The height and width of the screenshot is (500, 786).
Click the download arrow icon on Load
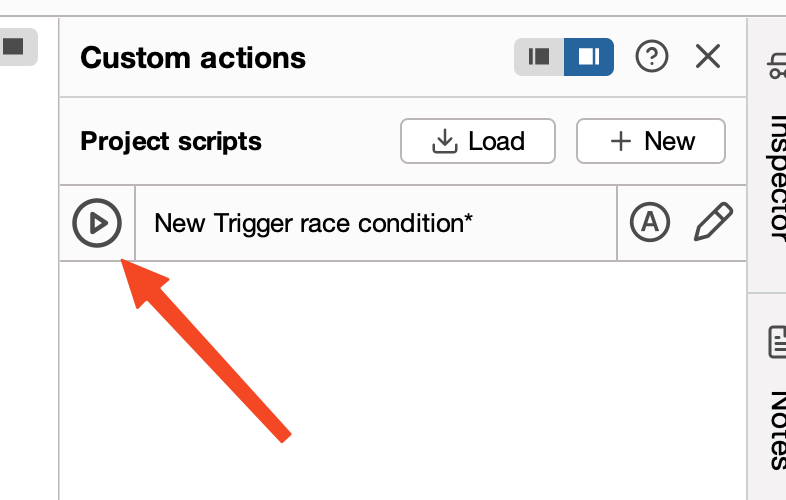[x=444, y=141]
